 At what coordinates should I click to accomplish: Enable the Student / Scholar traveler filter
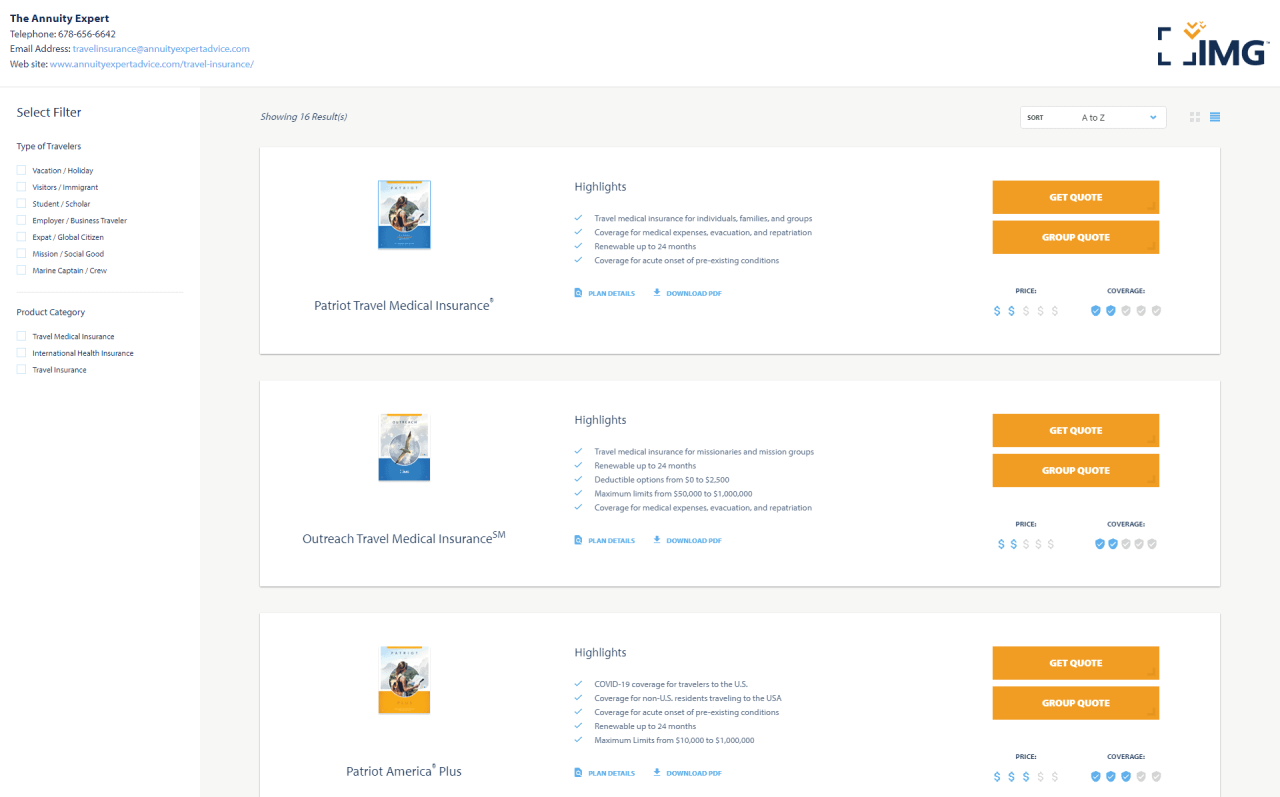pyautogui.click(x=20, y=203)
